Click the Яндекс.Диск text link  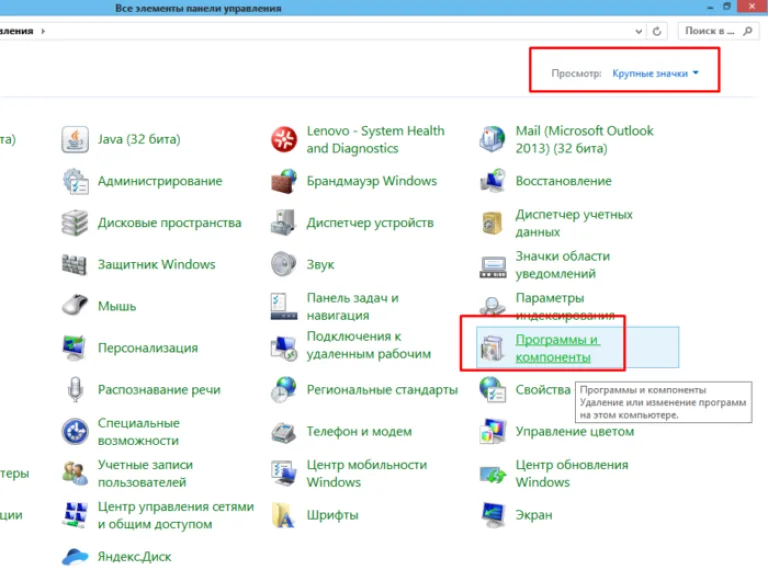pyautogui.click(x=134, y=557)
